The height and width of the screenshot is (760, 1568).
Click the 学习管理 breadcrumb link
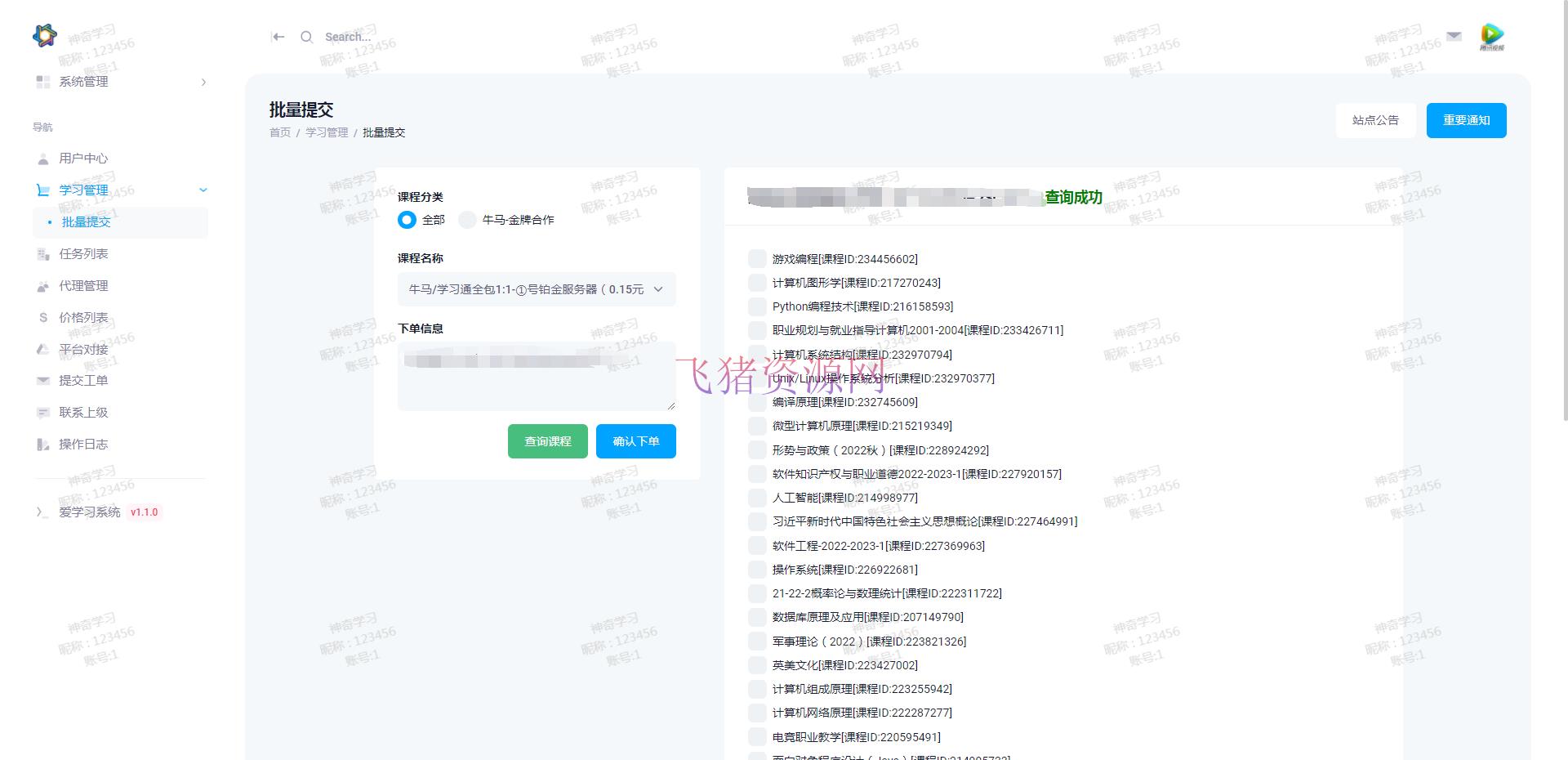tap(327, 132)
